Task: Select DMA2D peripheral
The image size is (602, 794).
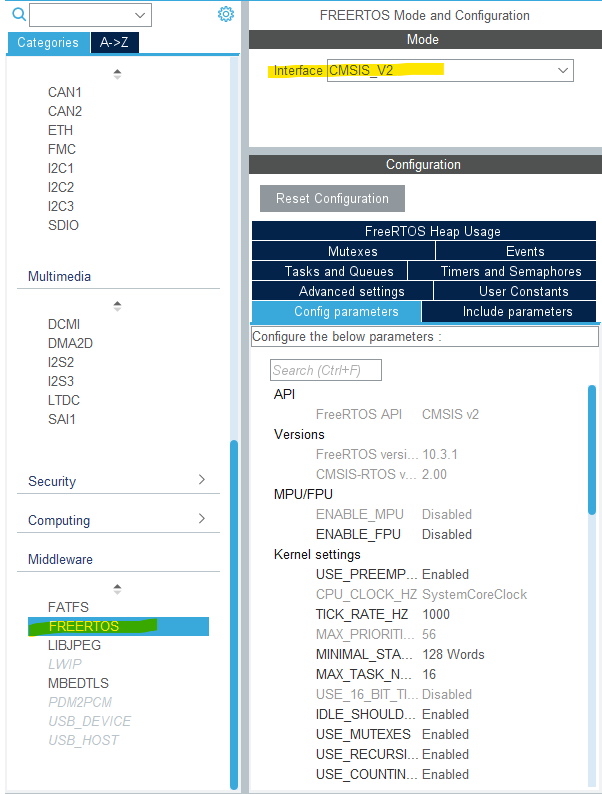Action: click(x=70, y=343)
